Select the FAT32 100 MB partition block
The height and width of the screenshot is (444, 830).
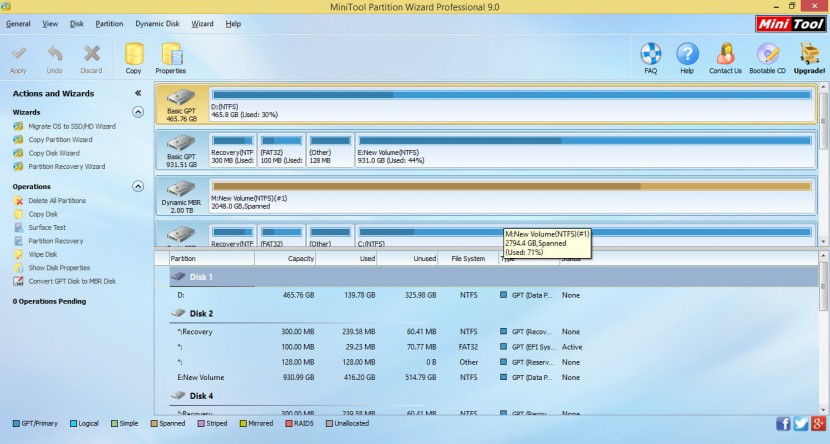point(282,150)
